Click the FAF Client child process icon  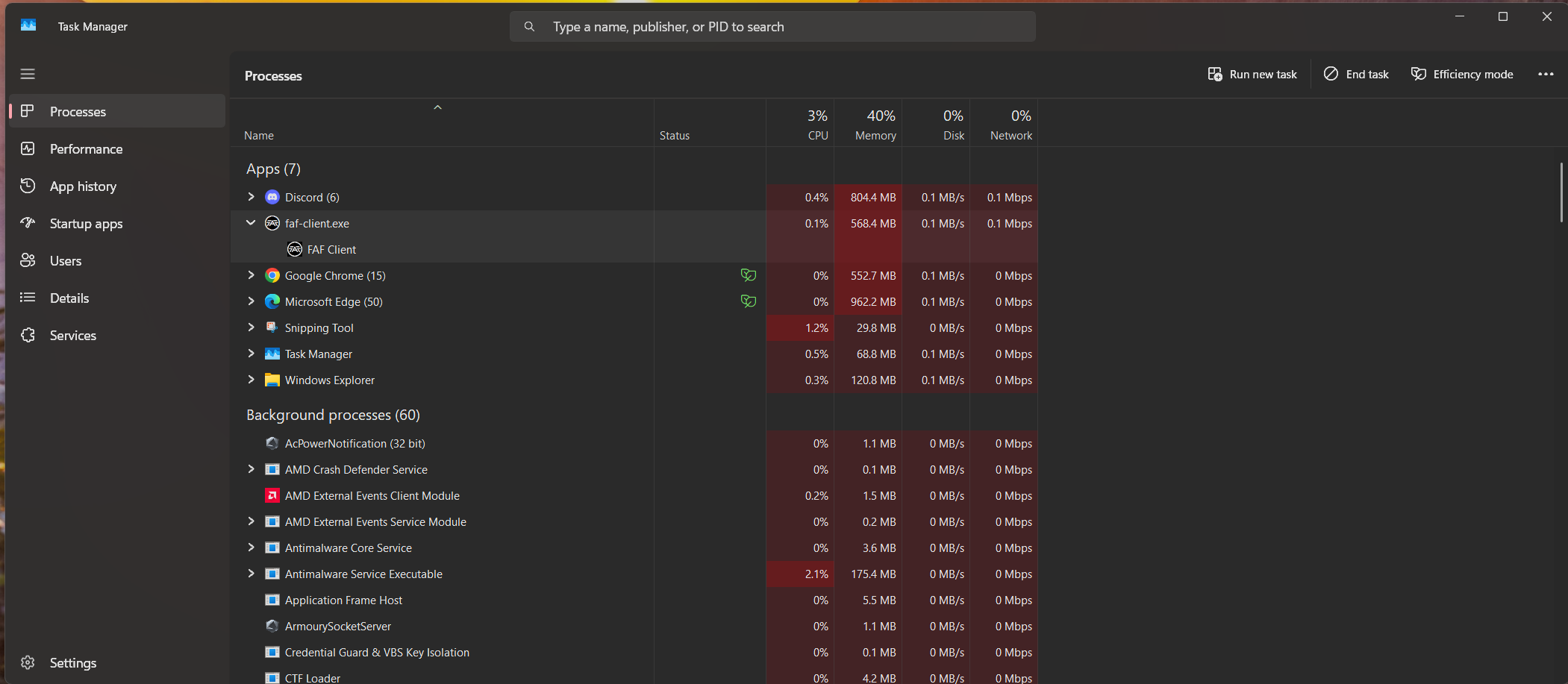click(295, 249)
